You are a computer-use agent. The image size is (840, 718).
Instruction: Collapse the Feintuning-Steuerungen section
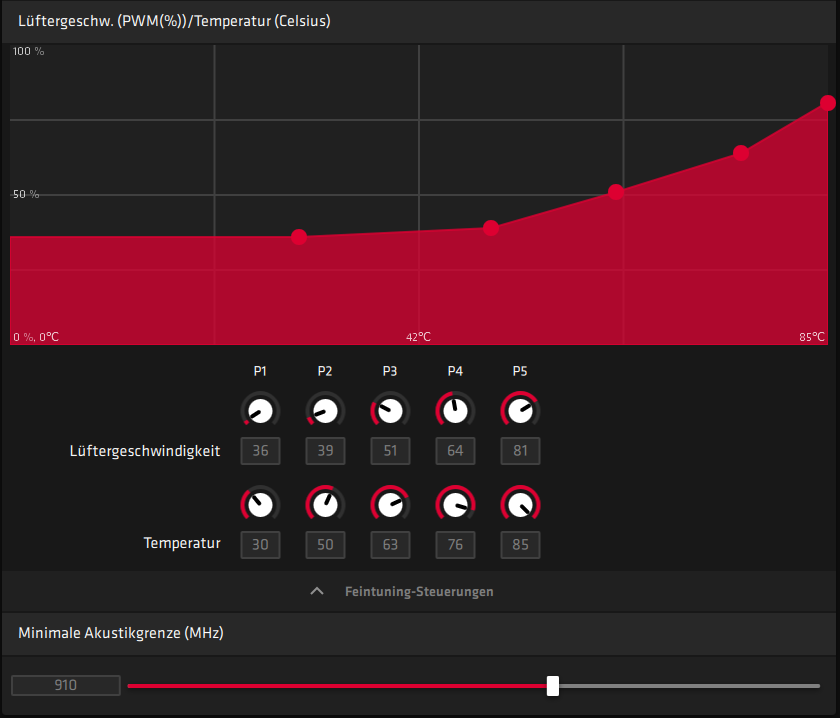[317, 591]
